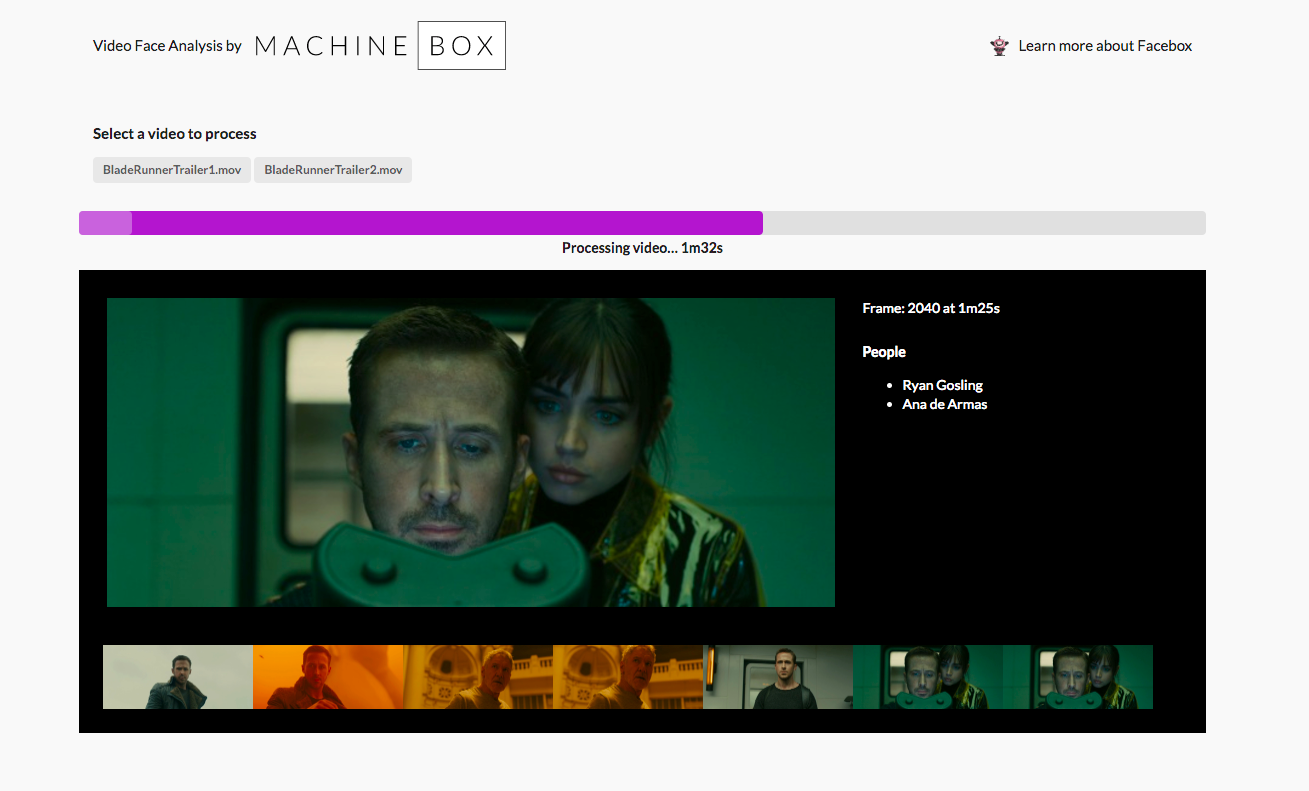Click the boxed BOX logo

[x=461, y=46]
